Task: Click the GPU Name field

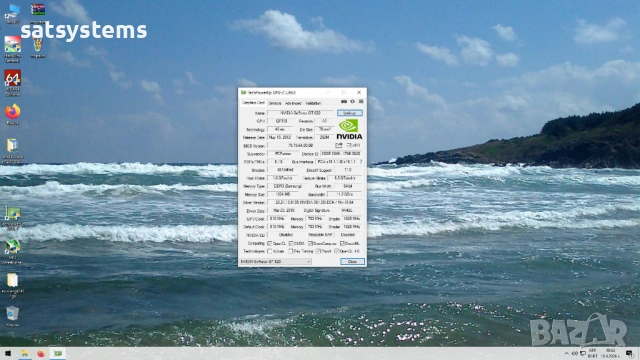Action: (301, 113)
